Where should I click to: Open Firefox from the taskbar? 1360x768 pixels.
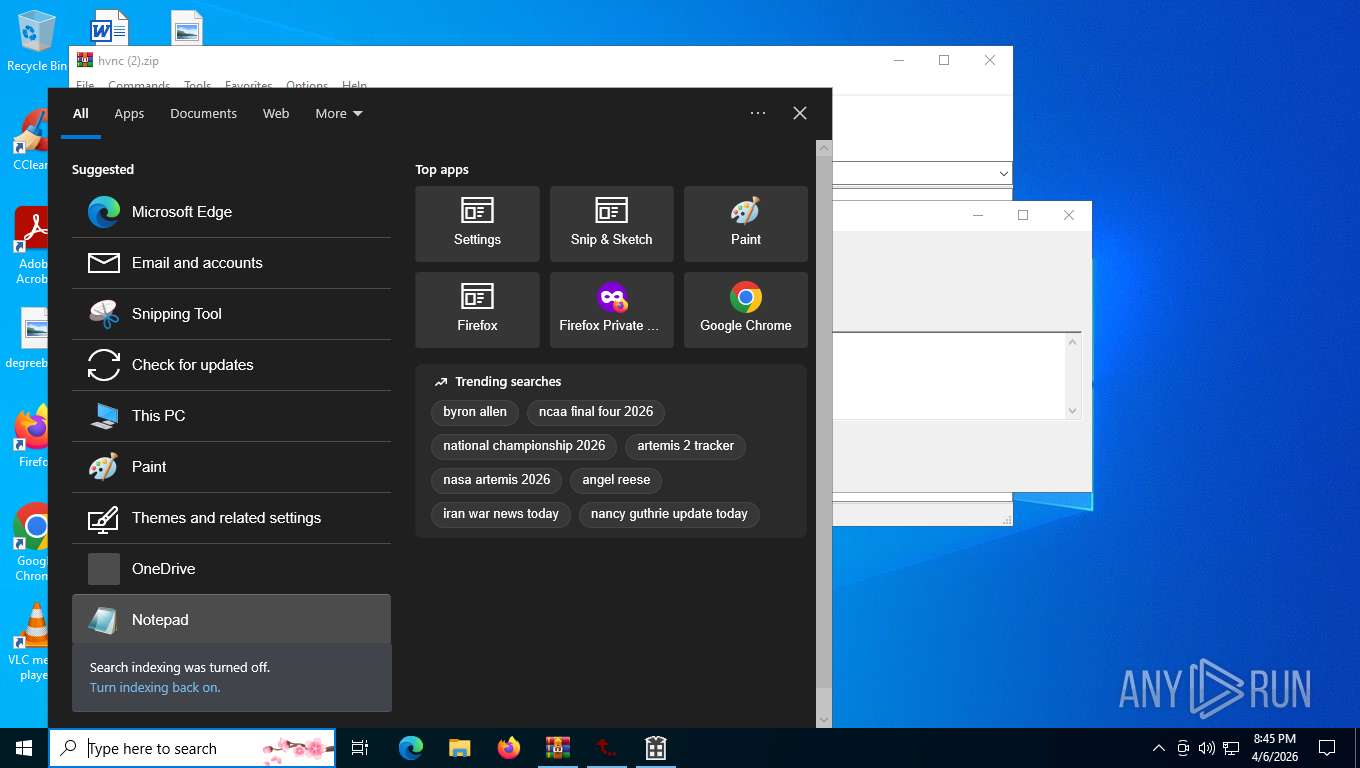509,748
